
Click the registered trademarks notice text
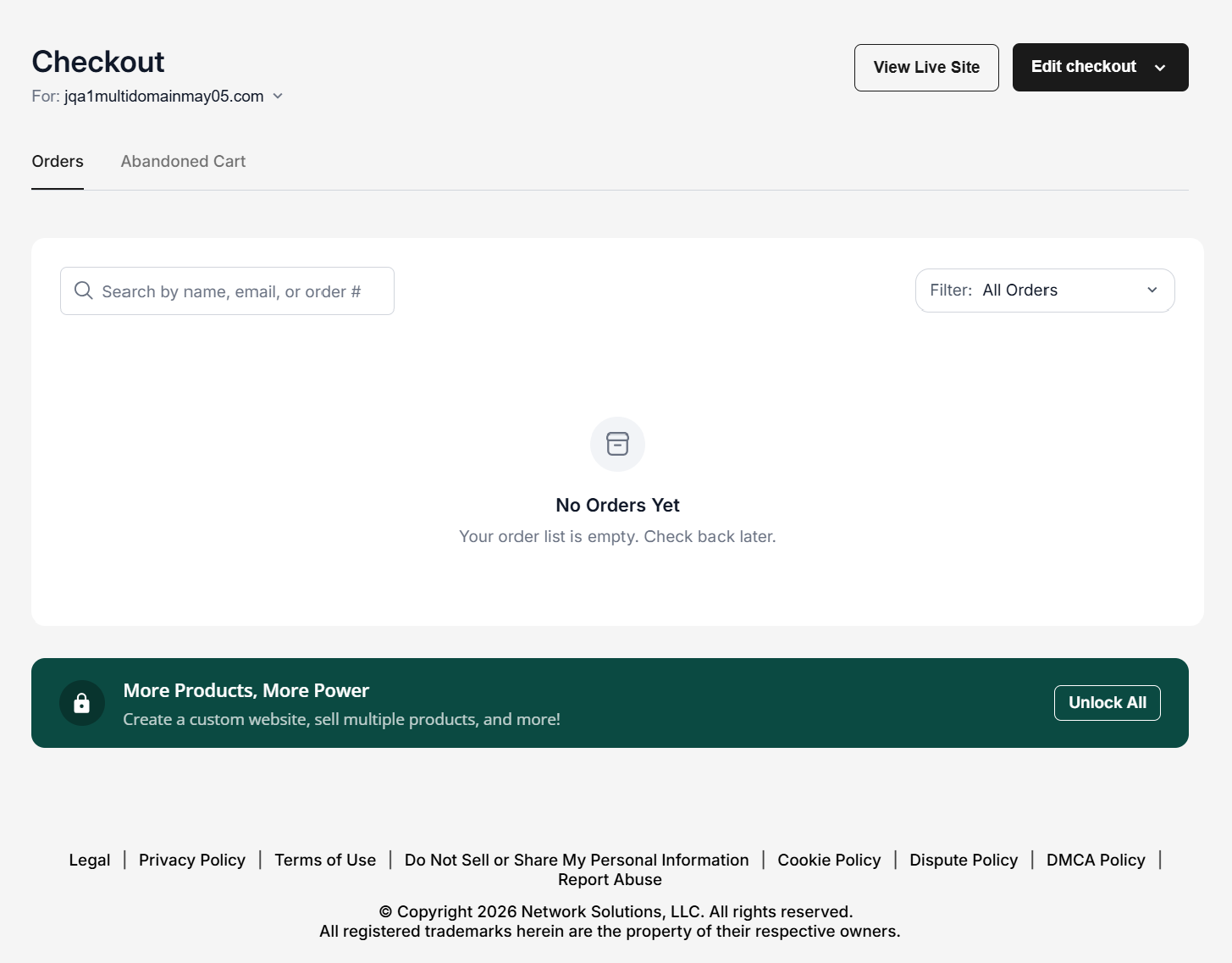(610, 932)
